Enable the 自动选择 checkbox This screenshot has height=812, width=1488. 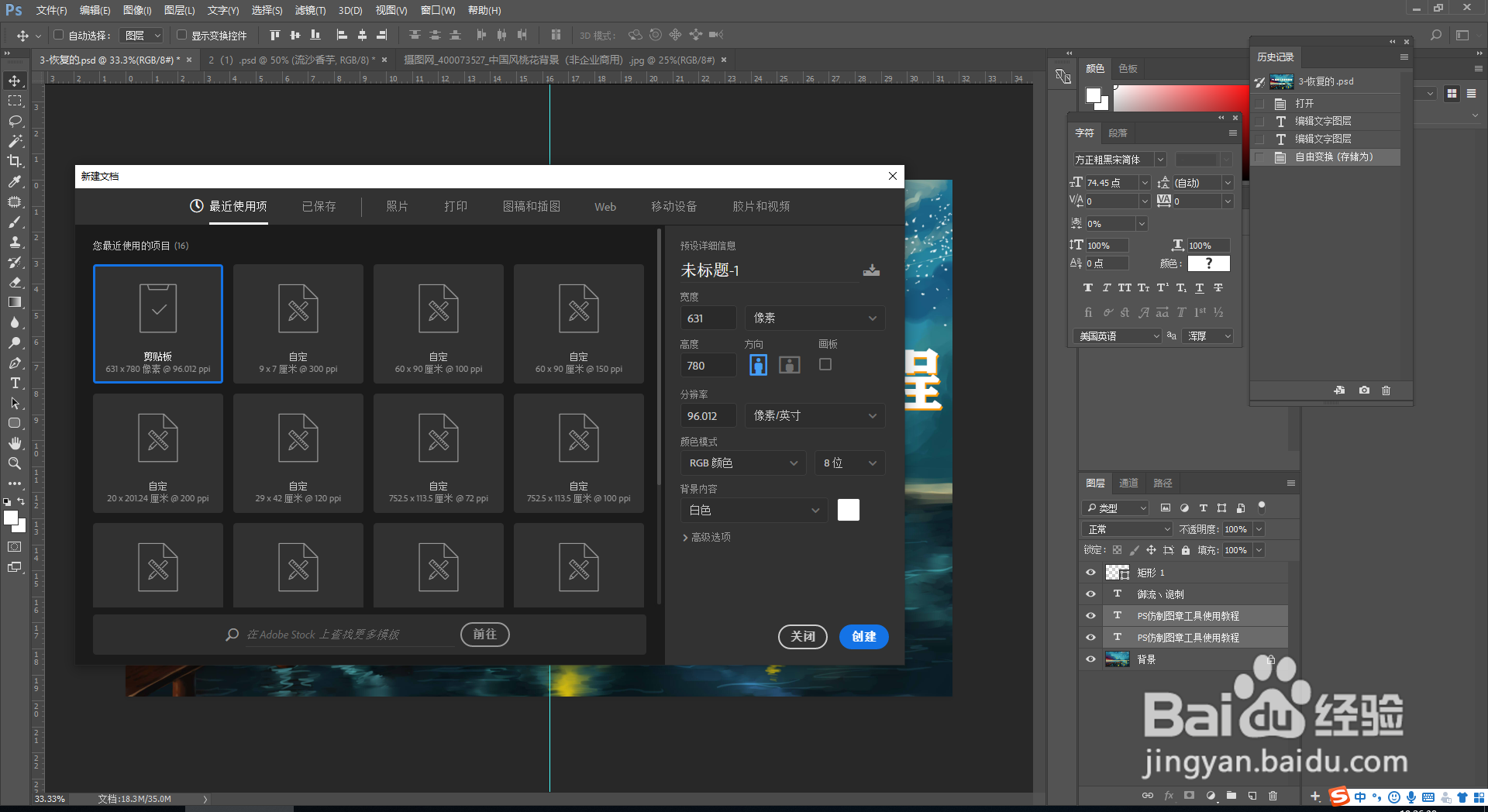(58, 35)
